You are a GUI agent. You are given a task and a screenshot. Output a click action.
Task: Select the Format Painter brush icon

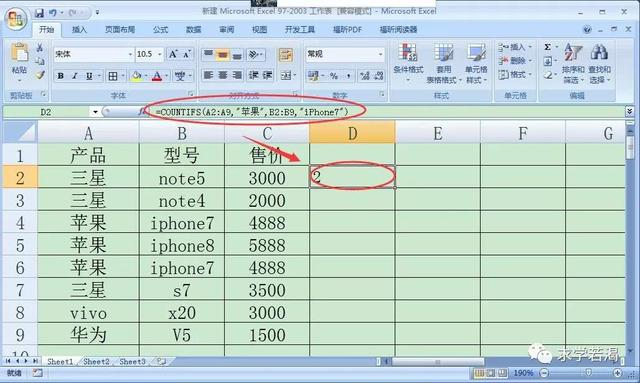[40, 75]
